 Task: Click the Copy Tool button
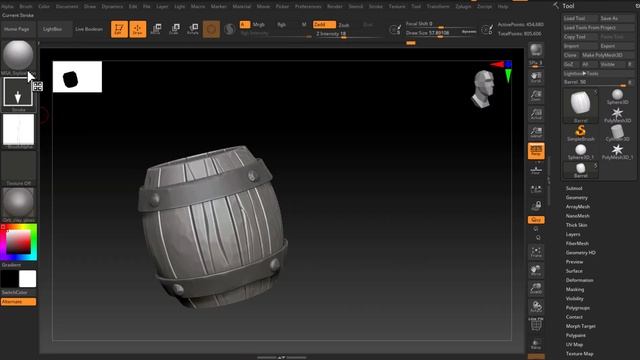click(580, 37)
